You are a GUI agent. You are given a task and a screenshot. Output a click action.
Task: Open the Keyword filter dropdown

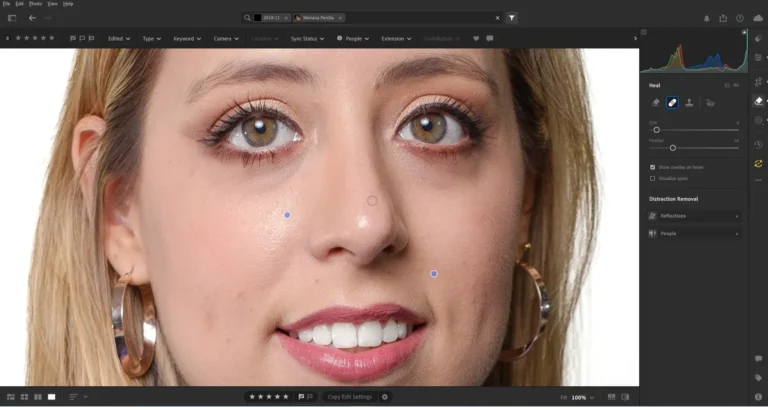pos(186,38)
